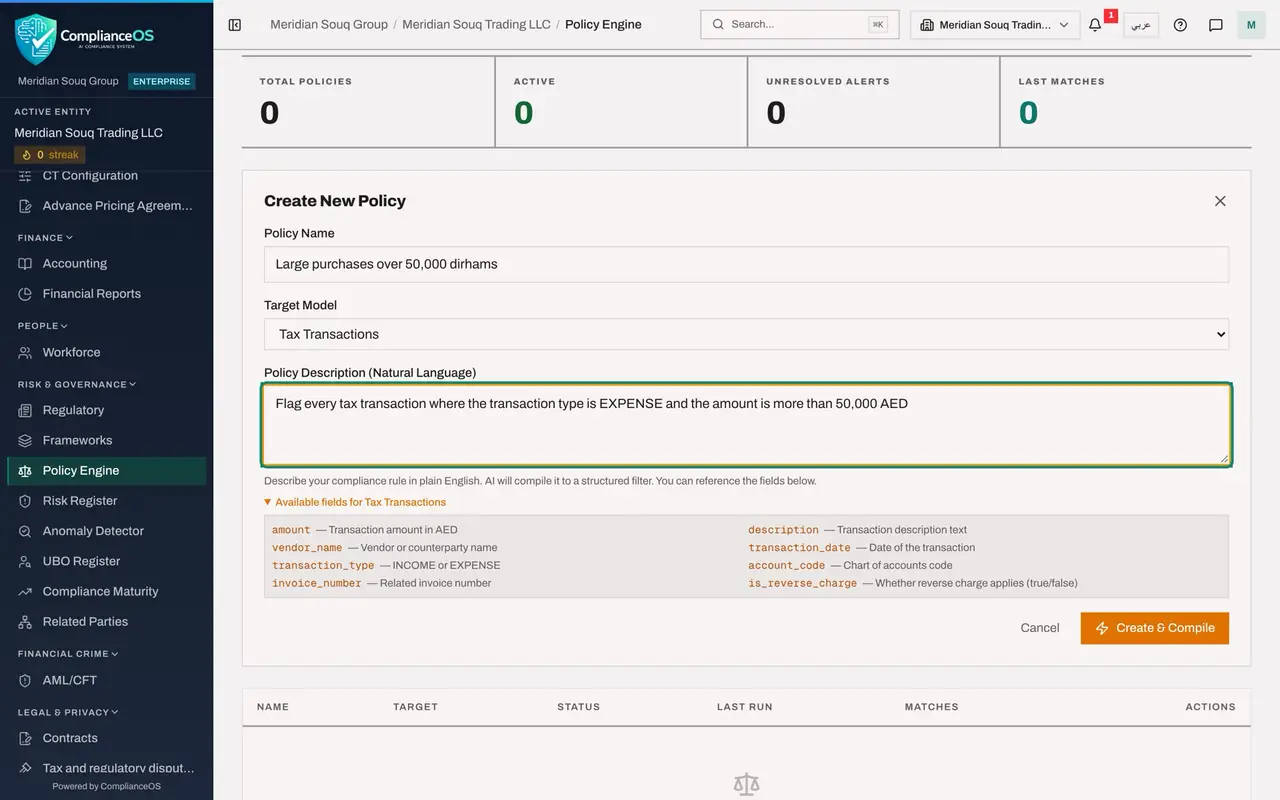The image size is (1280, 800).
Task: Open the Target Model dropdown
Action: point(746,334)
